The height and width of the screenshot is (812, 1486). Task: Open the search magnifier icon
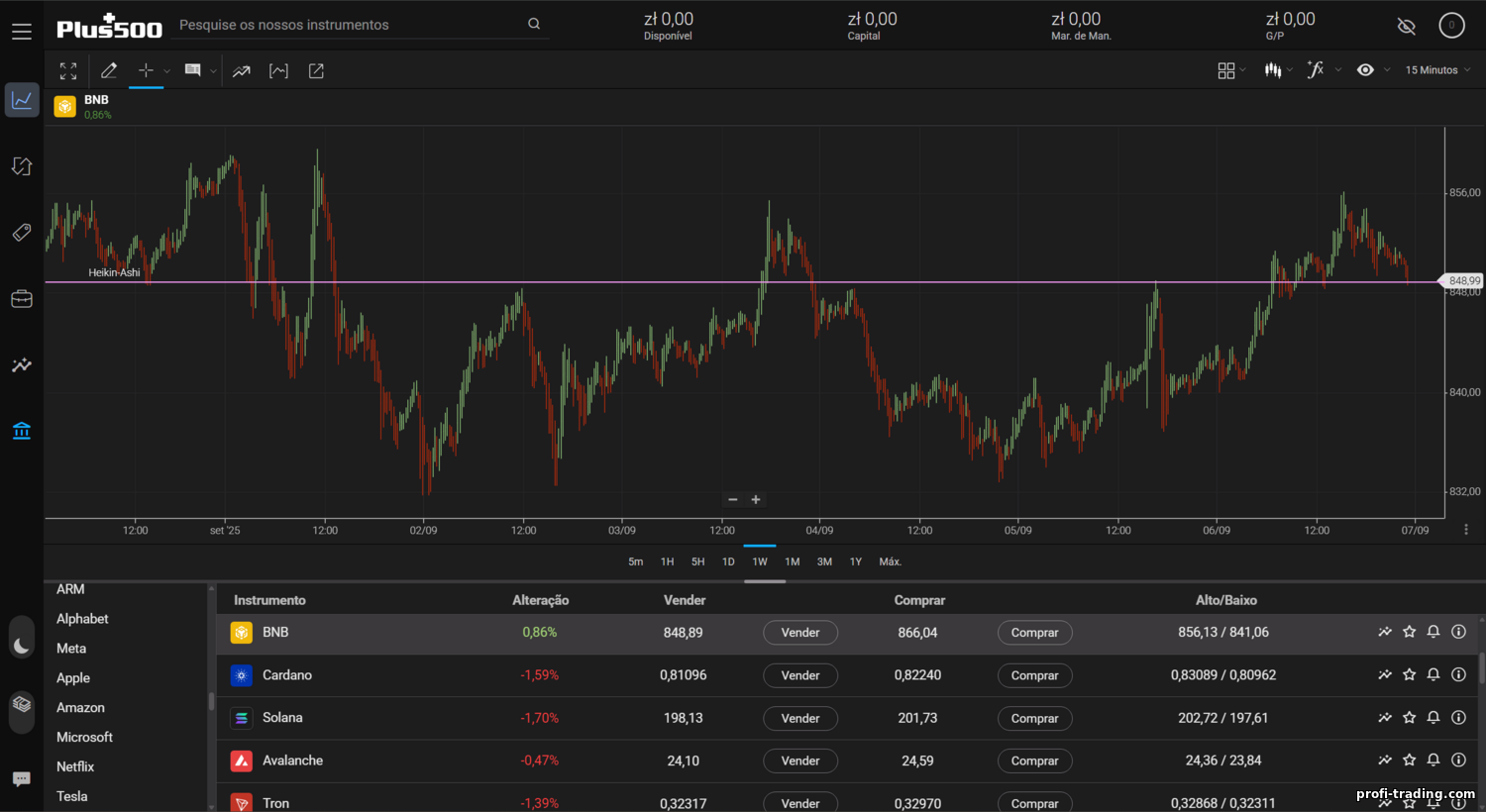[533, 23]
